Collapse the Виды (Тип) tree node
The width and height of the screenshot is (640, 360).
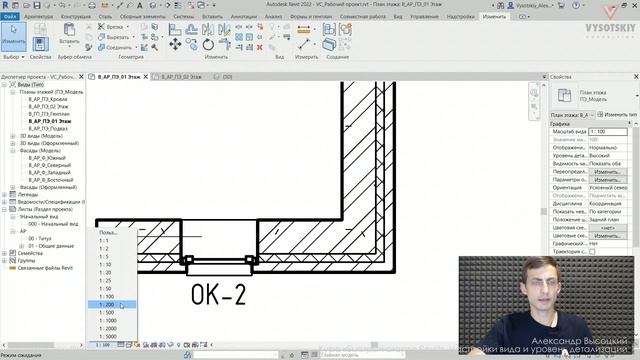pyautogui.click(x=4, y=84)
